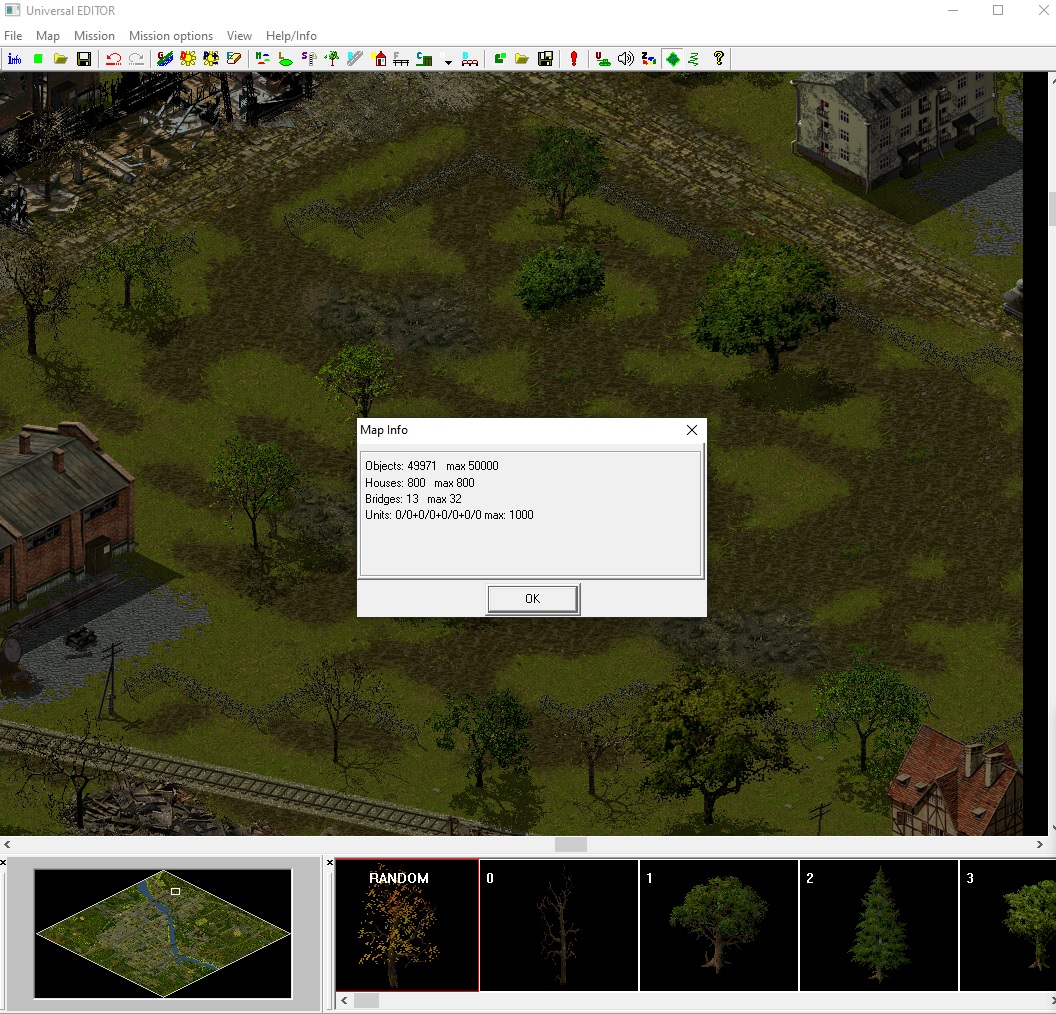Viewport: 1056px width, 1014px height.
Task: Select the C construction tool icon
Action: (x=424, y=59)
